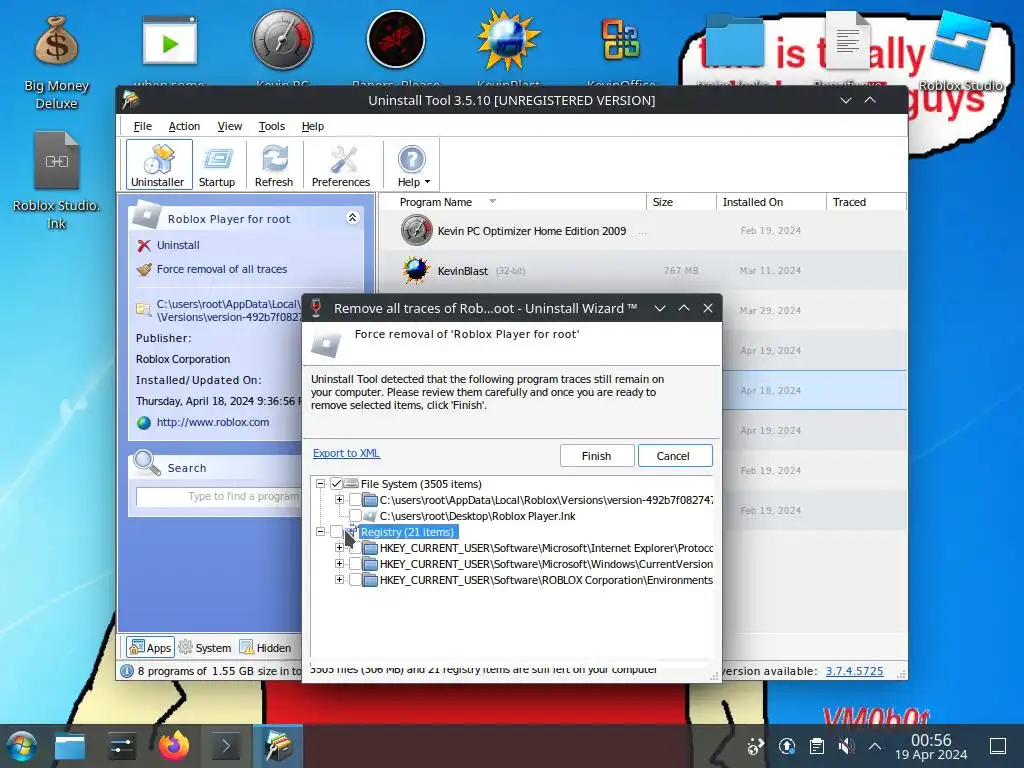Click the muted volume tray icon
The image size is (1024, 768).
[x=846, y=746]
